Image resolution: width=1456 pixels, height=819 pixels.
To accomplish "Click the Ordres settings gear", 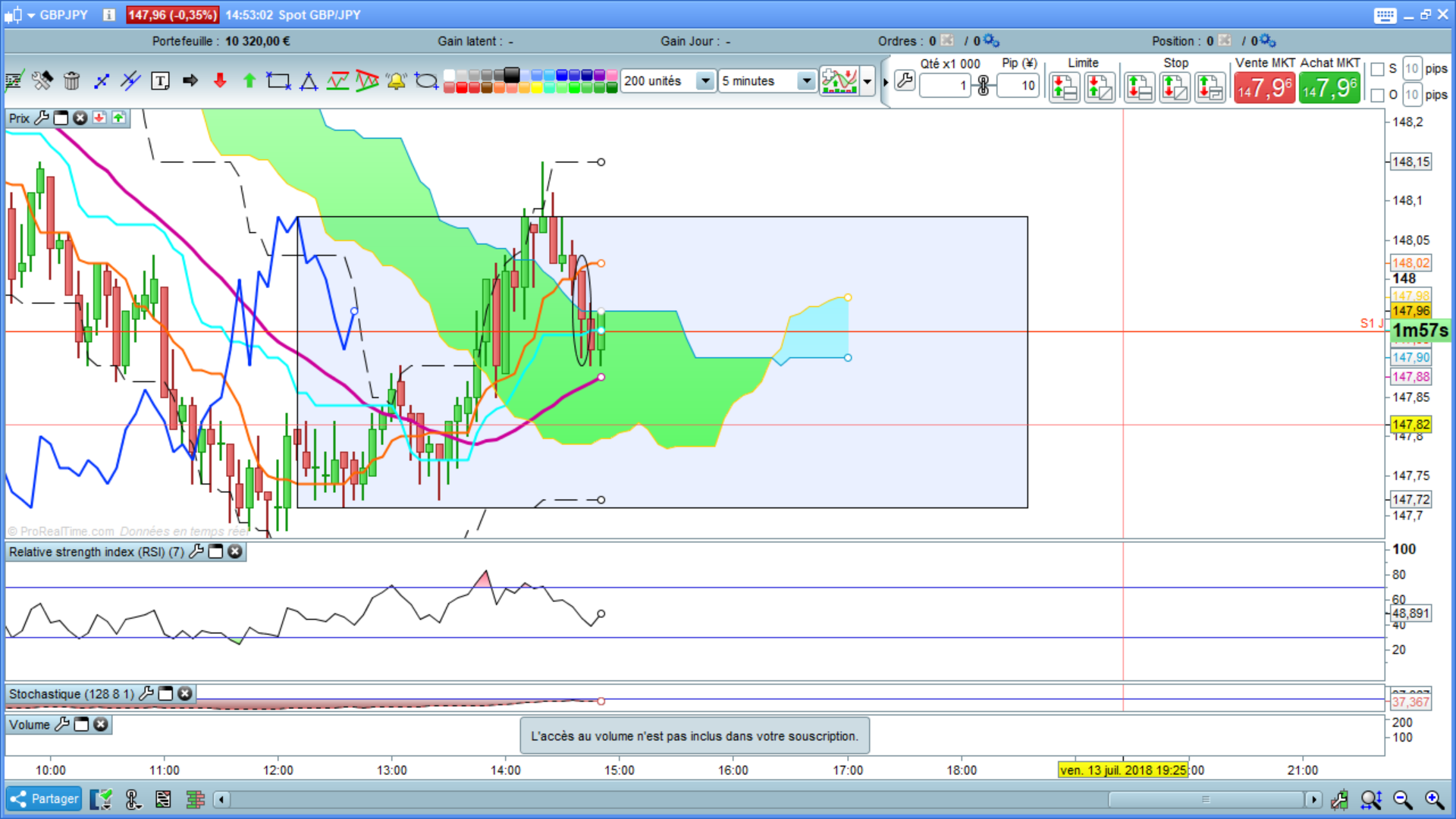I will [990, 41].
